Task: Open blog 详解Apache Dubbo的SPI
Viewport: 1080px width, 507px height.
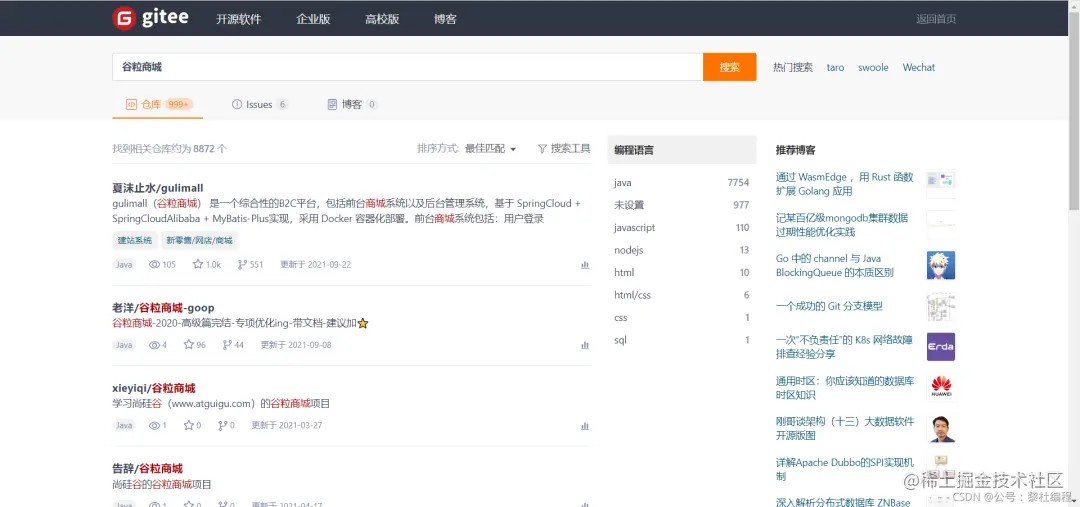Action: point(844,469)
